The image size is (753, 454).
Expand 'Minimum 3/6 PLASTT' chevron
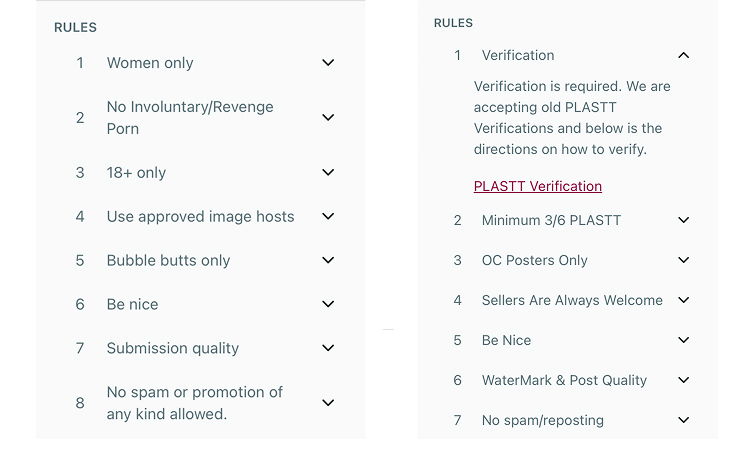[x=684, y=221]
